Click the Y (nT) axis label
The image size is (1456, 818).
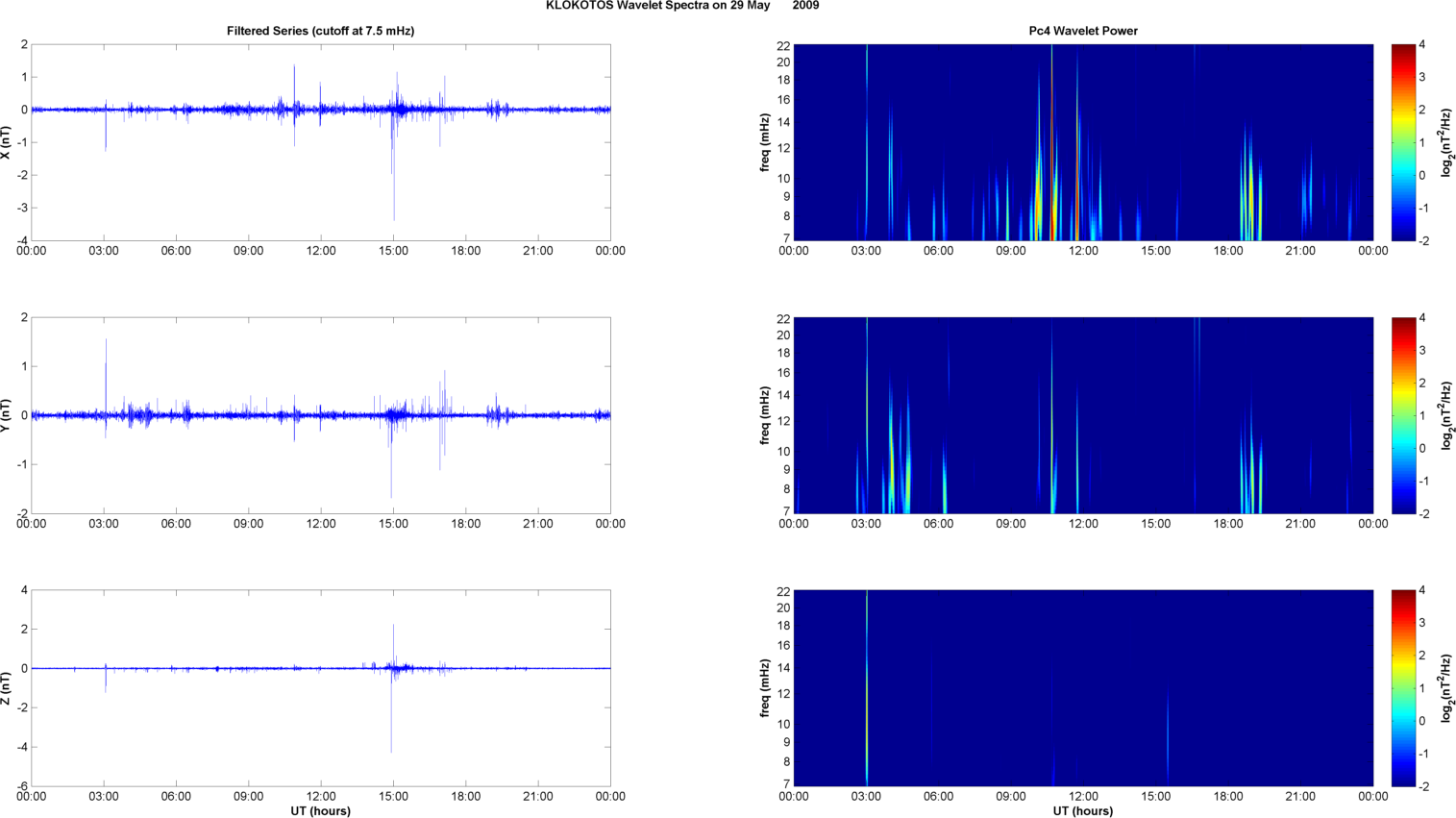point(6,415)
